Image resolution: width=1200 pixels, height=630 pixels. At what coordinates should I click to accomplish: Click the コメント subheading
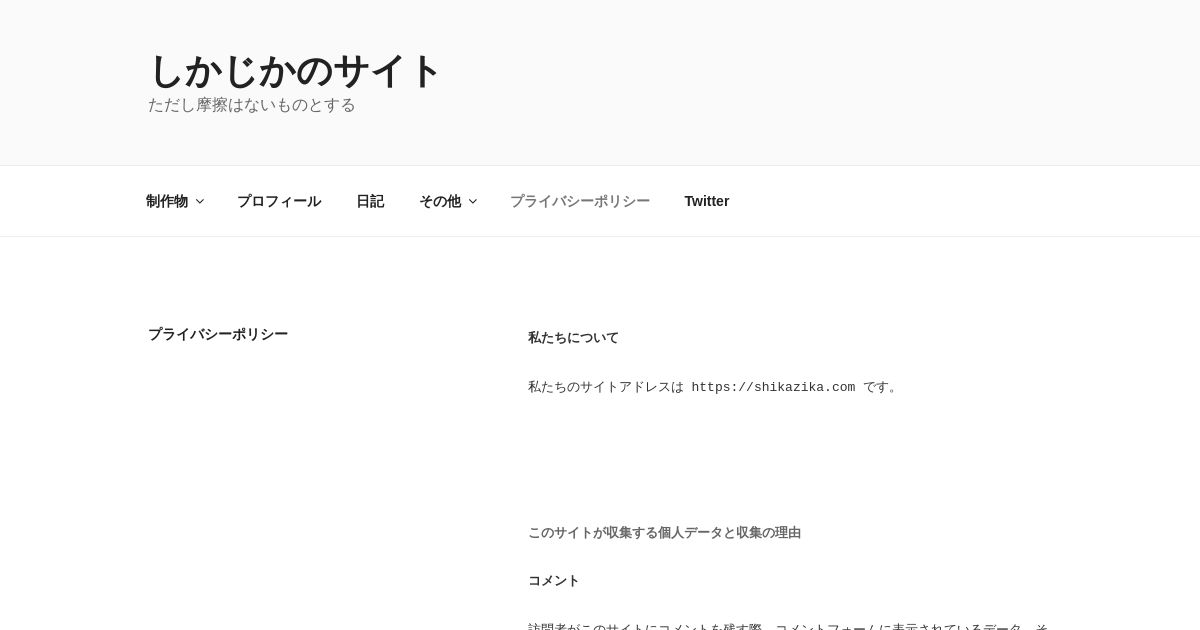point(554,581)
